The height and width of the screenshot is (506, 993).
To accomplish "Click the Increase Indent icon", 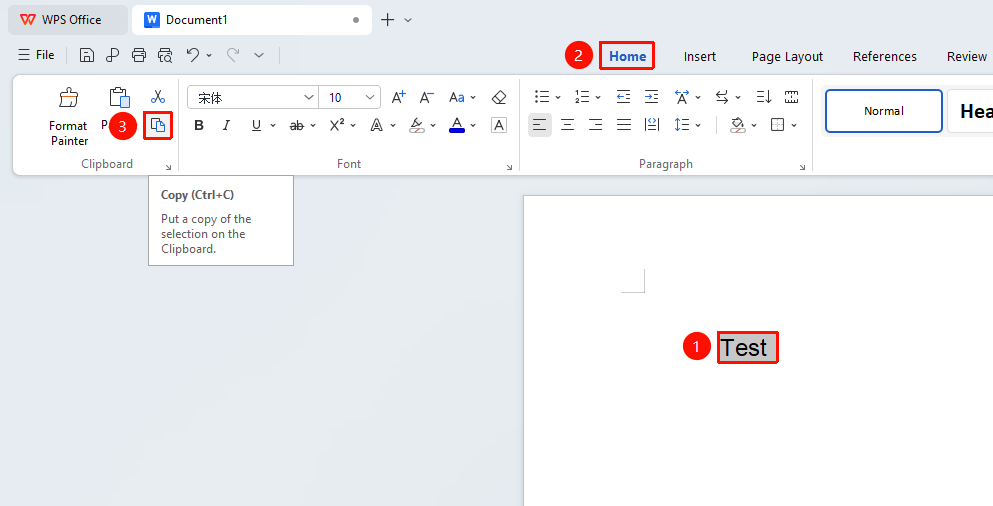I will (651, 97).
